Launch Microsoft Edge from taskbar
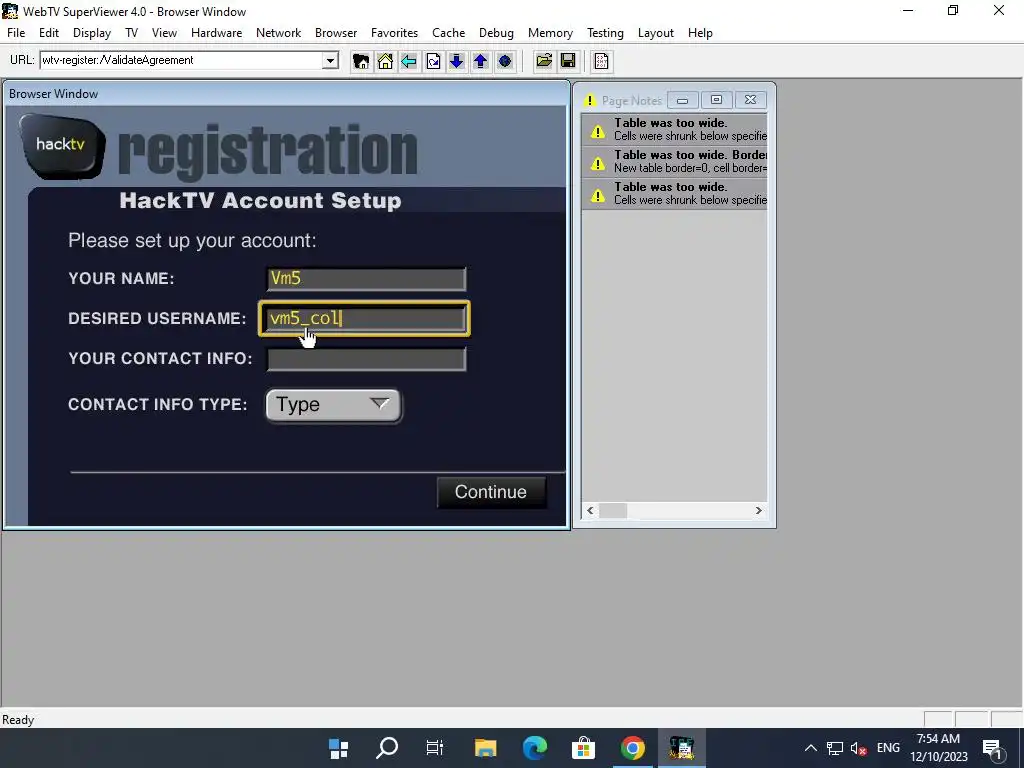Screen dimensions: 1024x768 point(534,748)
